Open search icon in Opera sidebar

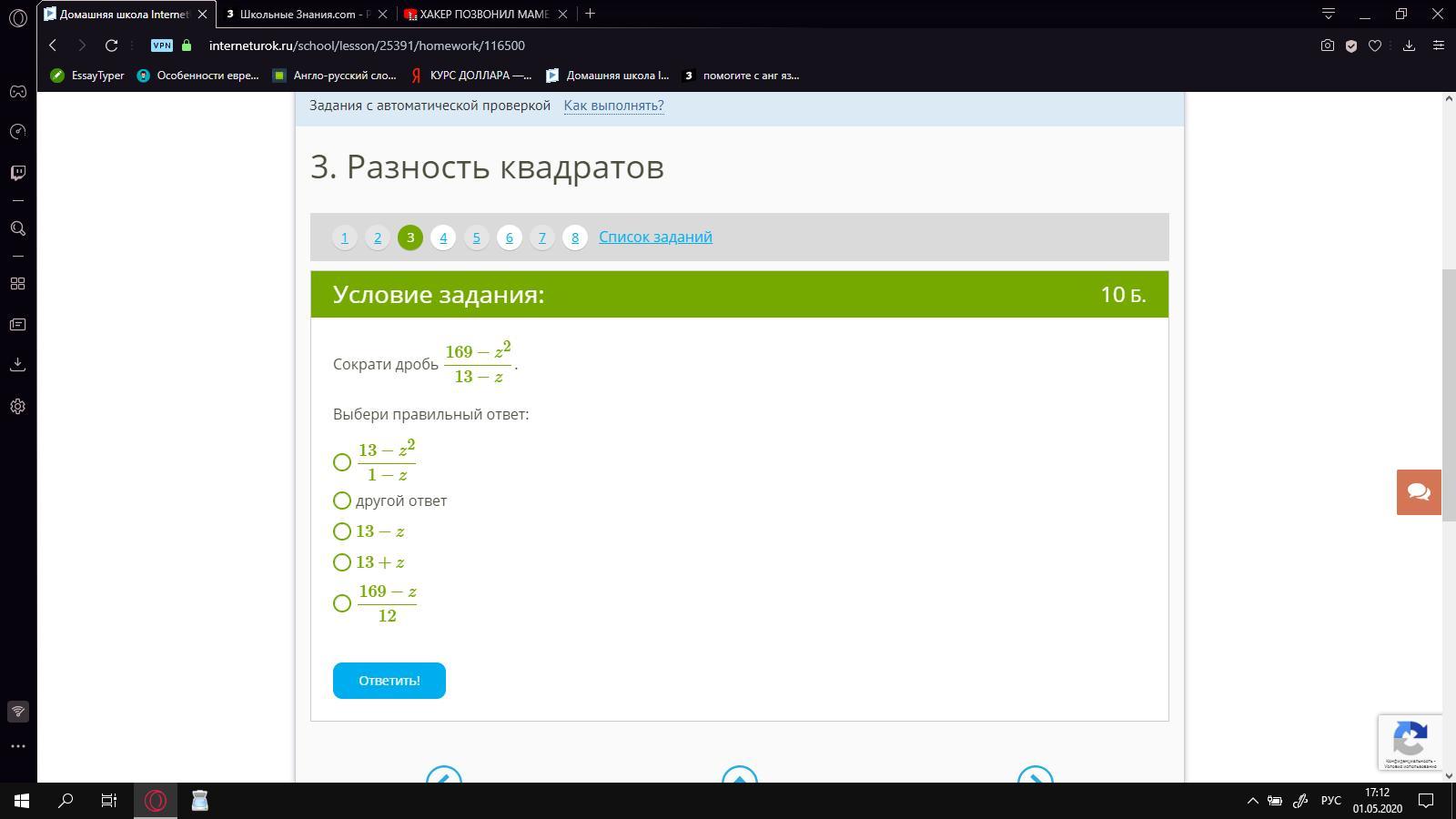(17, 228)
